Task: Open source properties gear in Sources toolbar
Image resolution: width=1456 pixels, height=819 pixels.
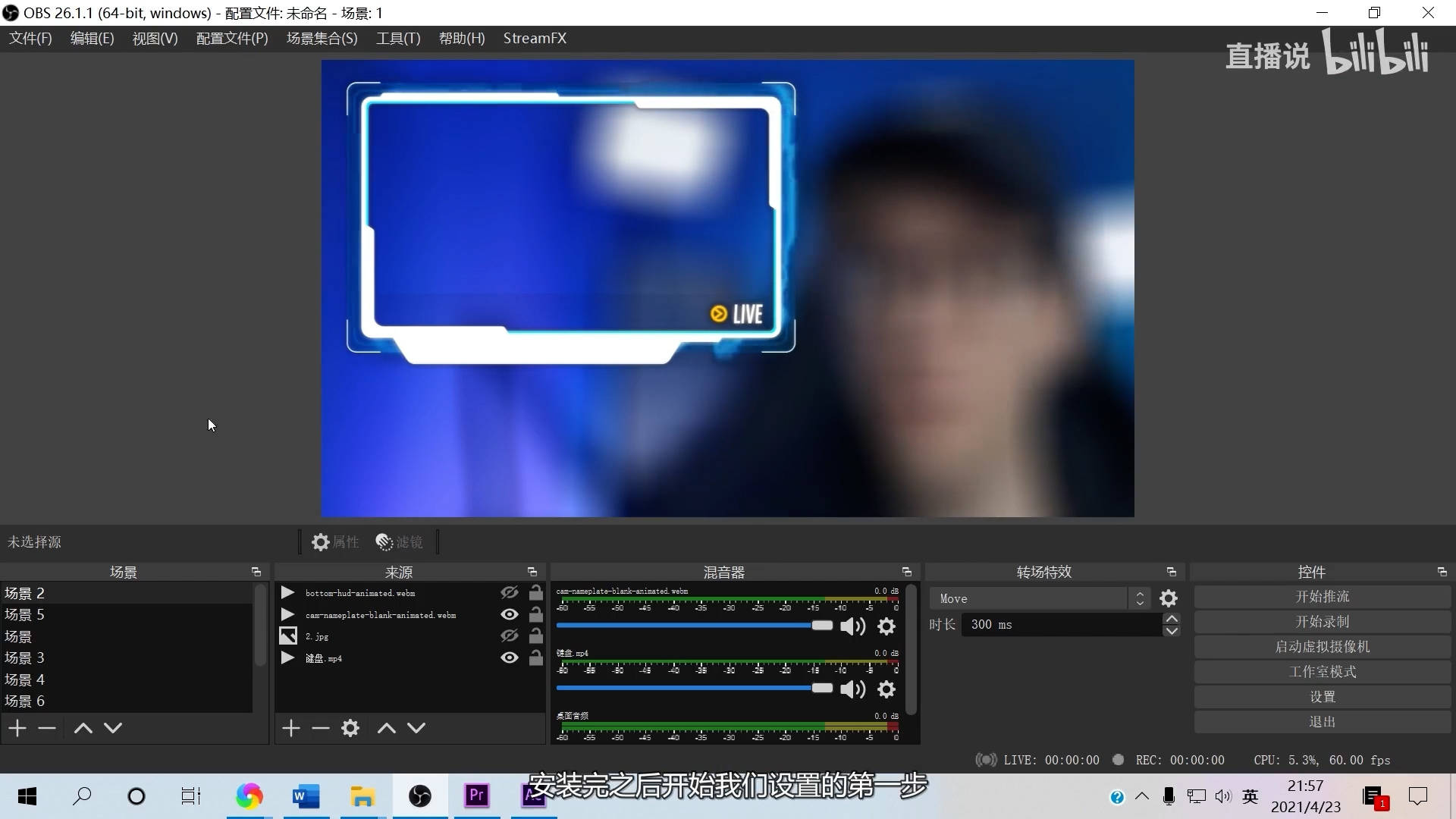Action: pos(350,729)
